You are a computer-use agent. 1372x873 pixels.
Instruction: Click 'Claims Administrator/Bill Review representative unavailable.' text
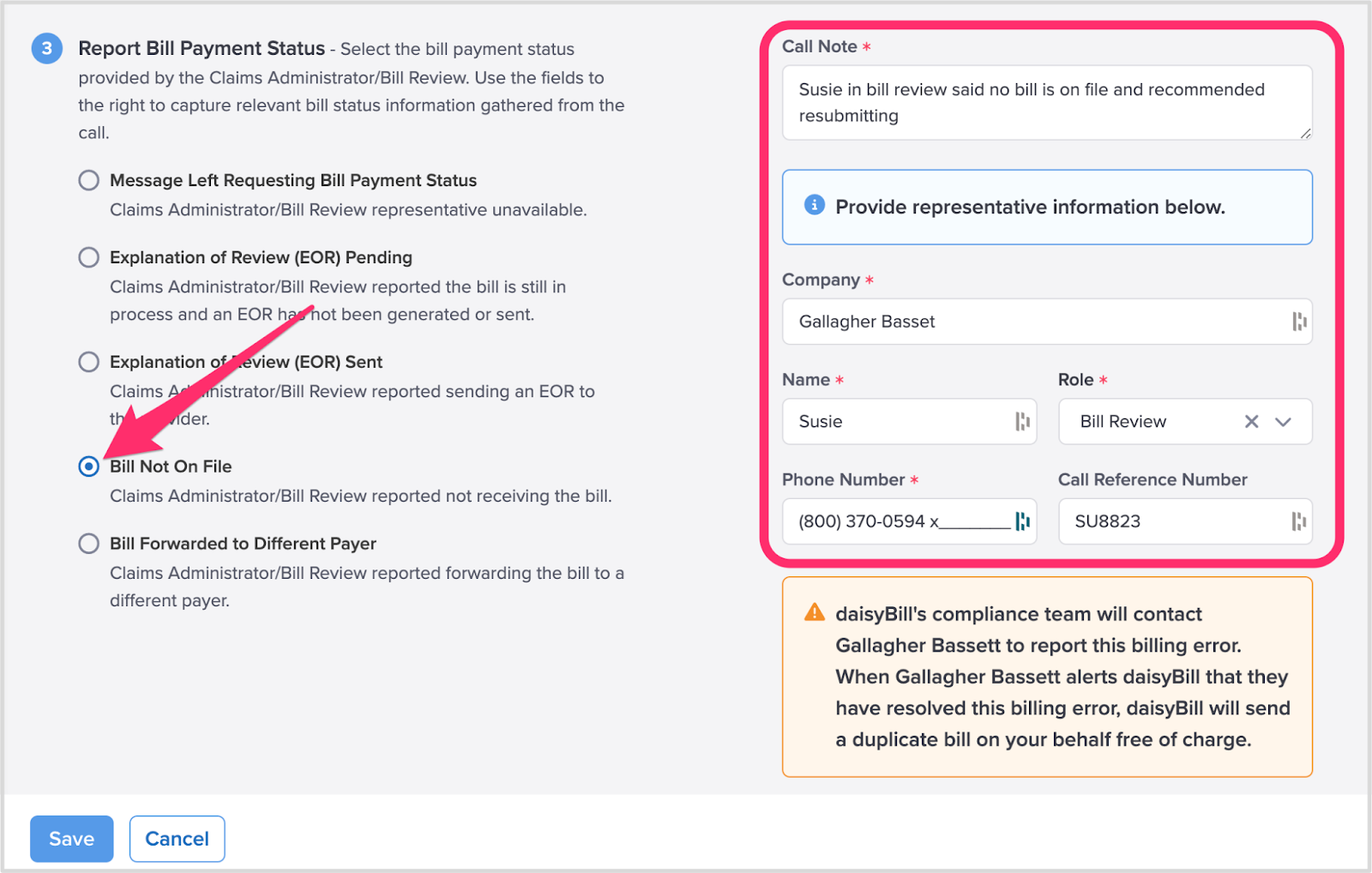click(x=348, y=210)
